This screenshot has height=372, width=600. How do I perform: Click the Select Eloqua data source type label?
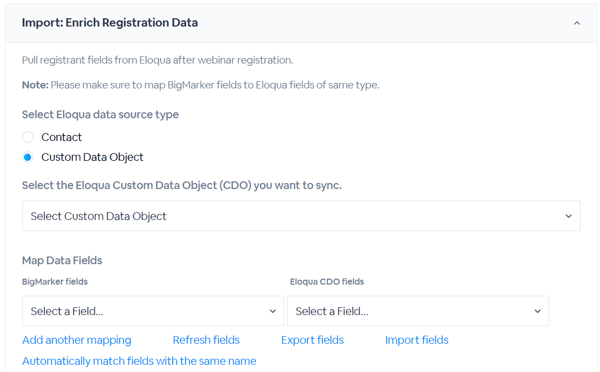coord(100,114)
